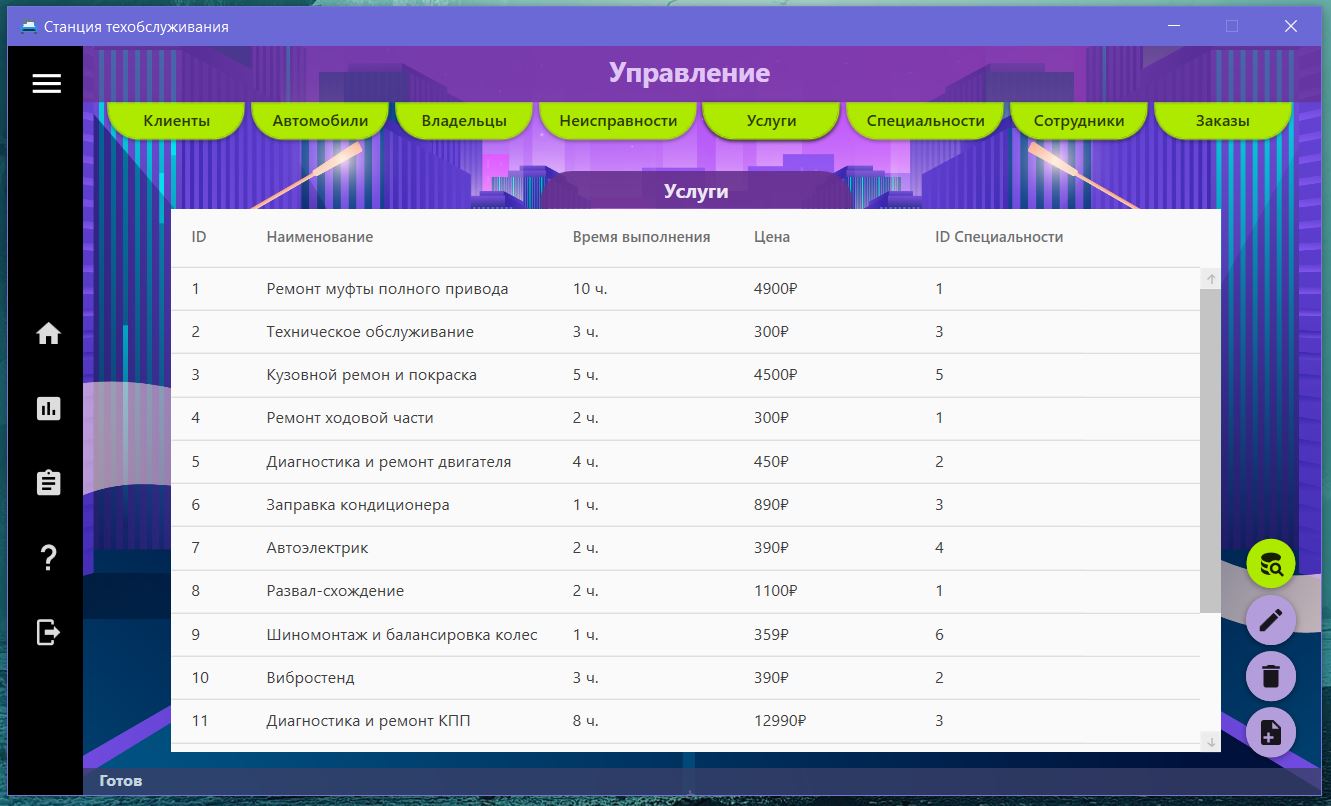Open the Владельцы tab
1331x806 pixels.
point(464,121)
